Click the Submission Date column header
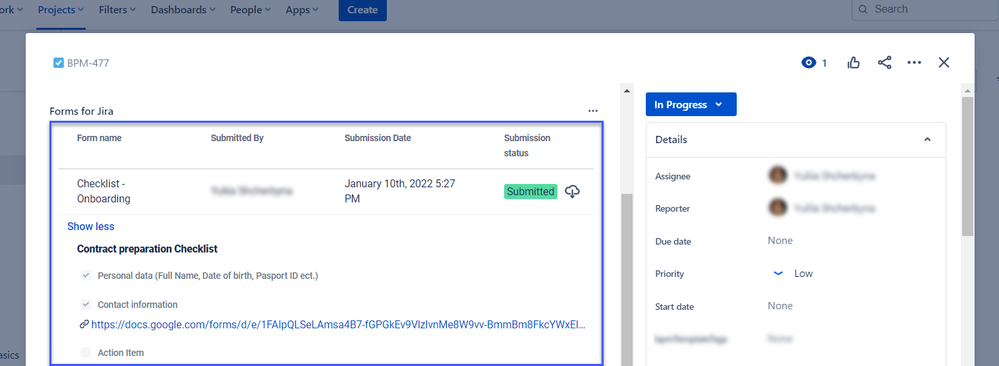The width and height of the screenshot is (999, 366). 378,138
